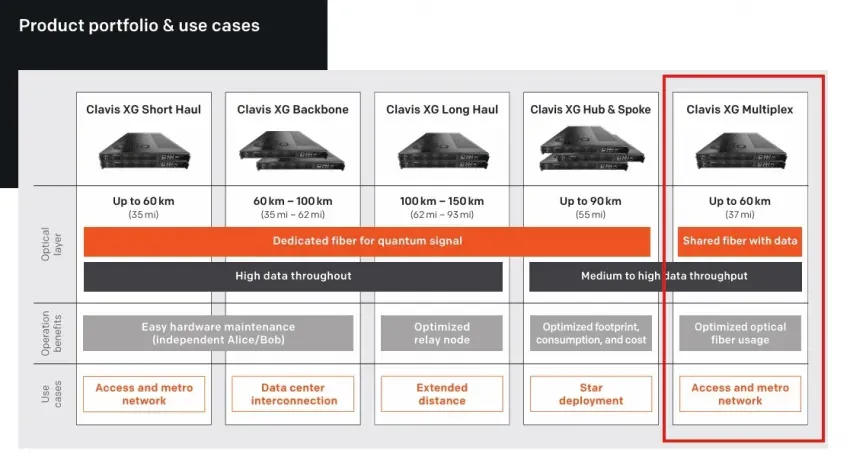
Task: Click the "Clavis XG Long Haul" heading
Action: [442, 109]
